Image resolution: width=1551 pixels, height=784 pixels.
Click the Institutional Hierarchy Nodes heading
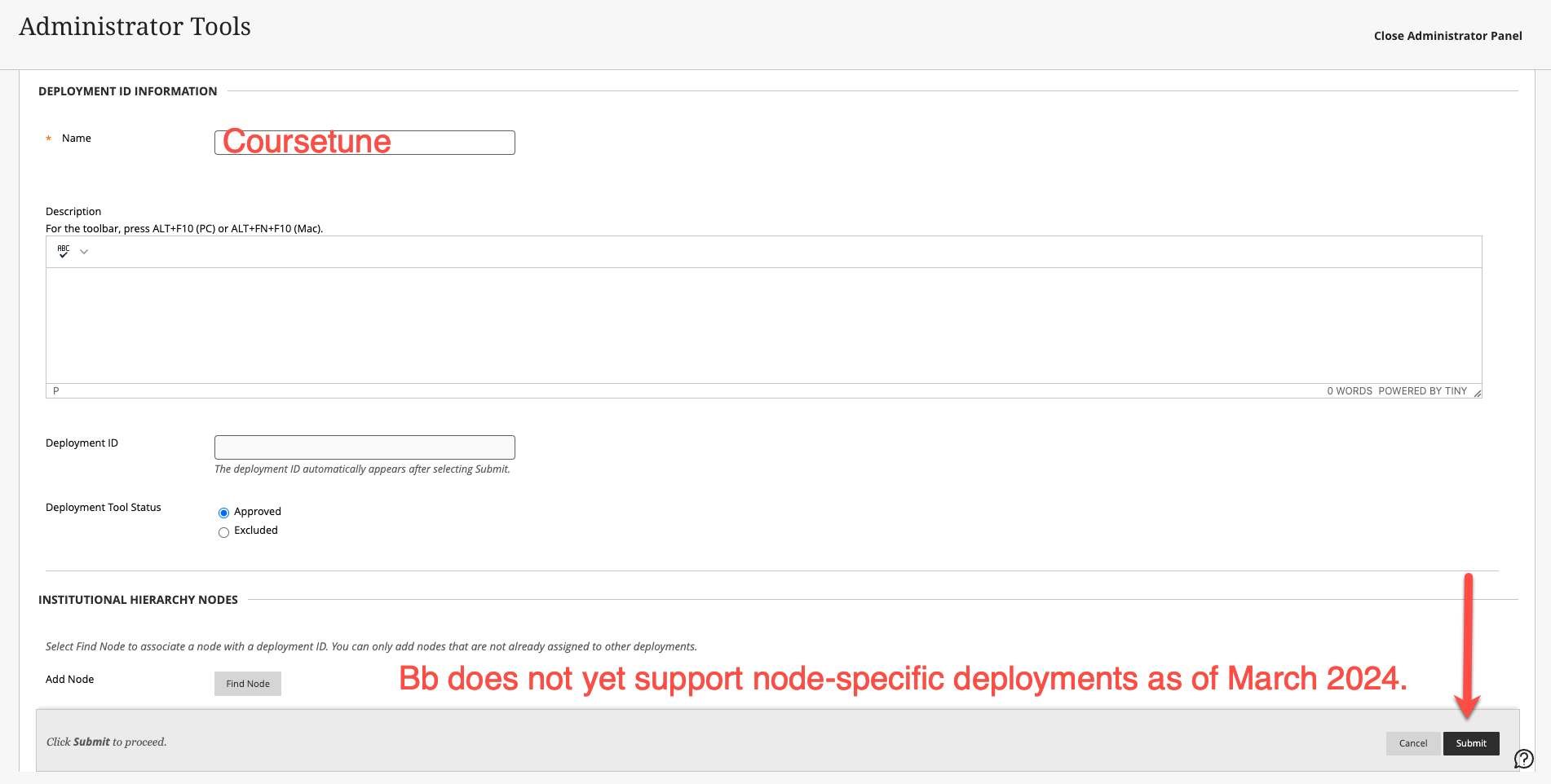coord(138,600)
